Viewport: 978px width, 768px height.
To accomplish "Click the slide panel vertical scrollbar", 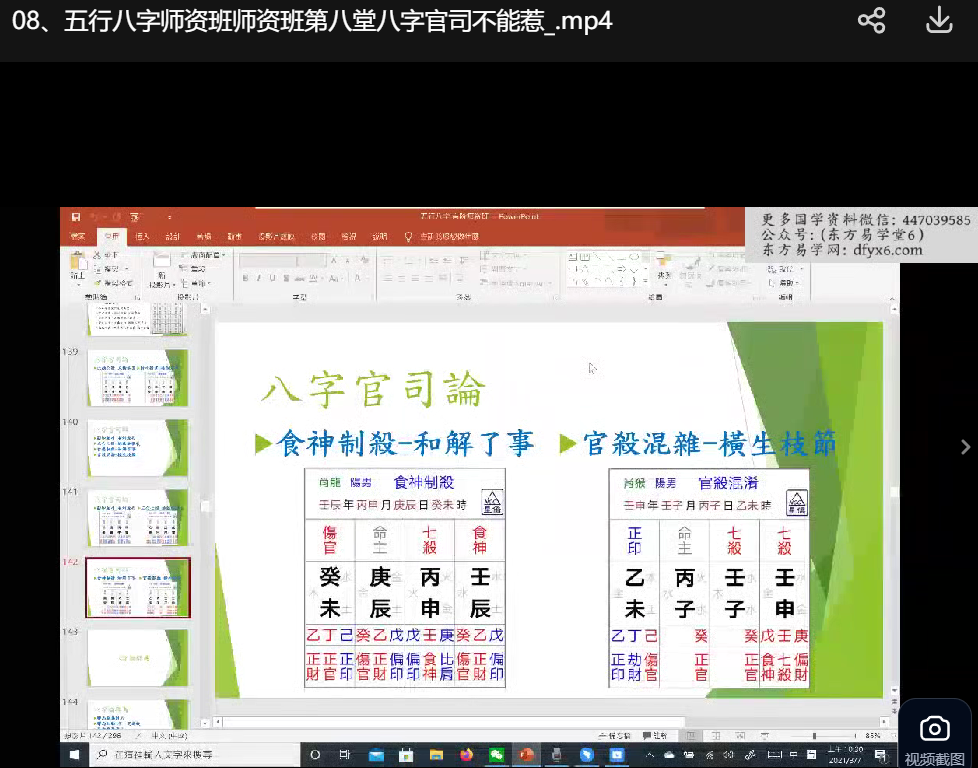I will pos(206,507).
